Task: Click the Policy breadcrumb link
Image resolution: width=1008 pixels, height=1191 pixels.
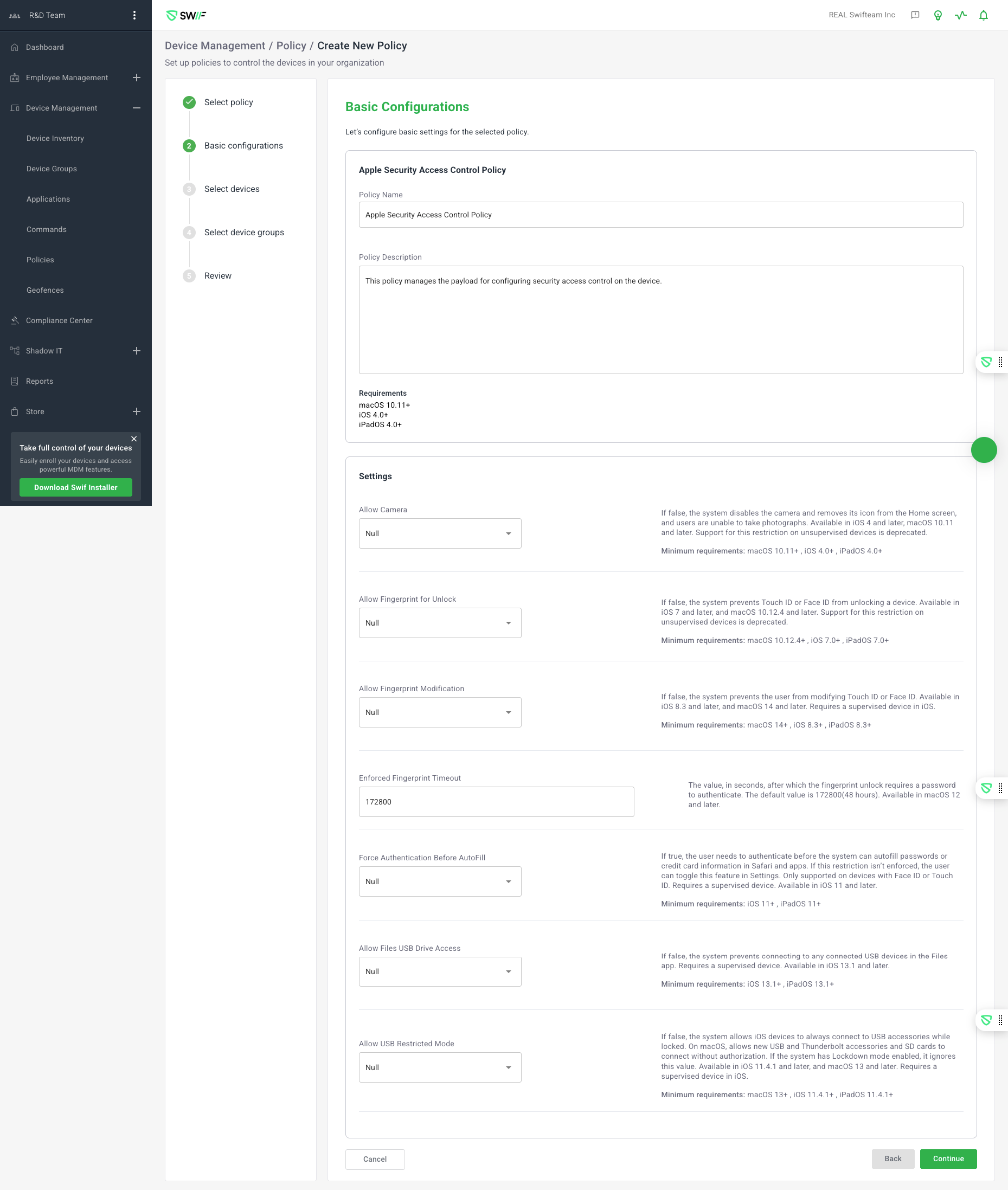Action: tap(291, 46)
